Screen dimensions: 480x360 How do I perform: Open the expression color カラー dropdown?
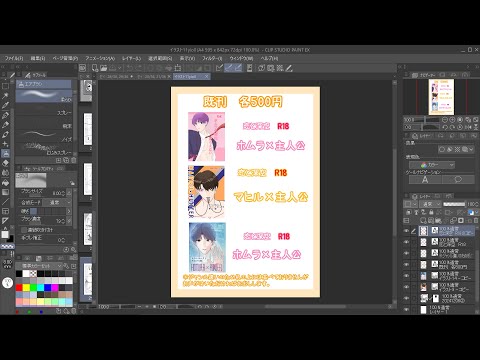432,165
